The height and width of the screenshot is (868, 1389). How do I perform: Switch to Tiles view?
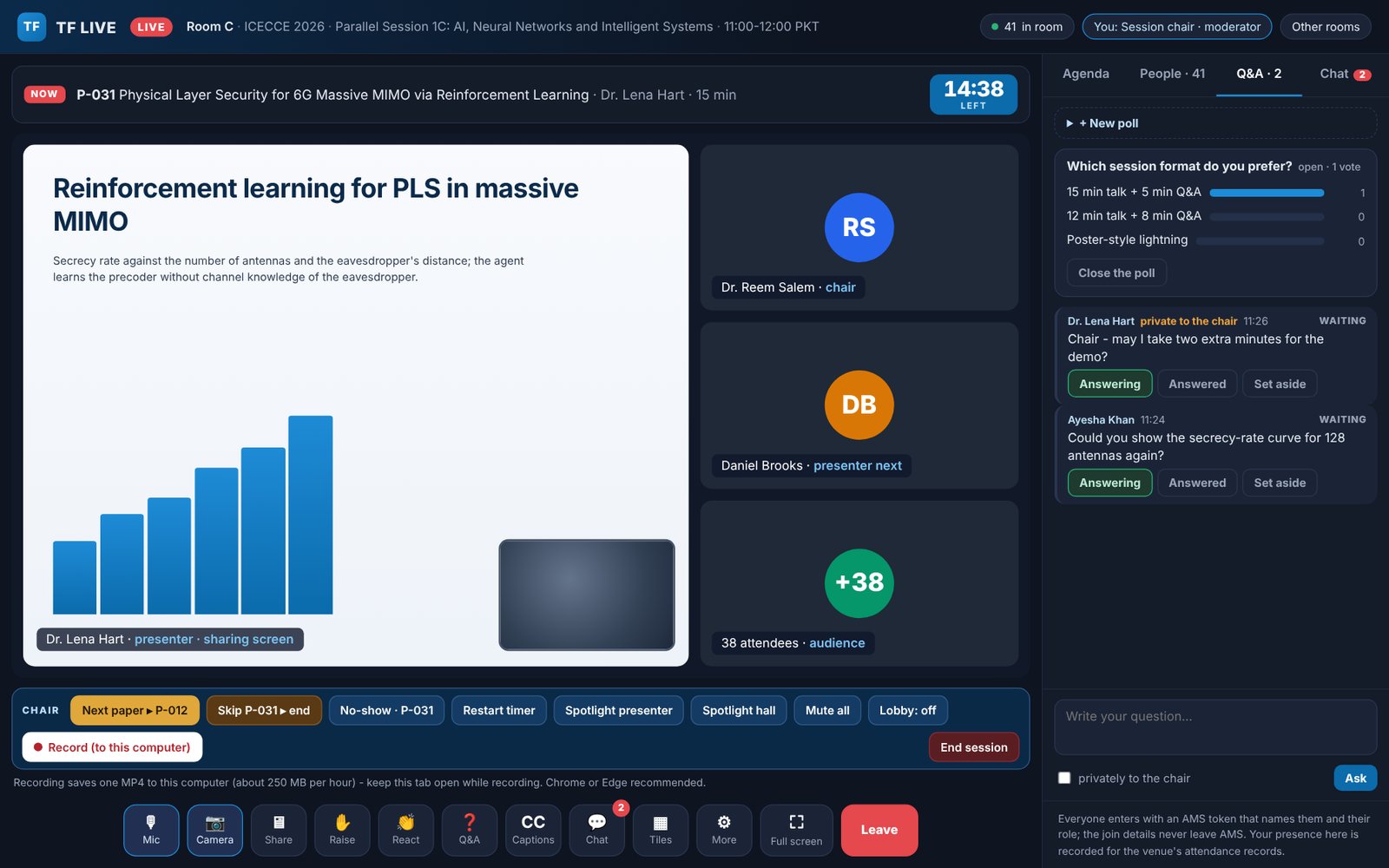(661, 830)
